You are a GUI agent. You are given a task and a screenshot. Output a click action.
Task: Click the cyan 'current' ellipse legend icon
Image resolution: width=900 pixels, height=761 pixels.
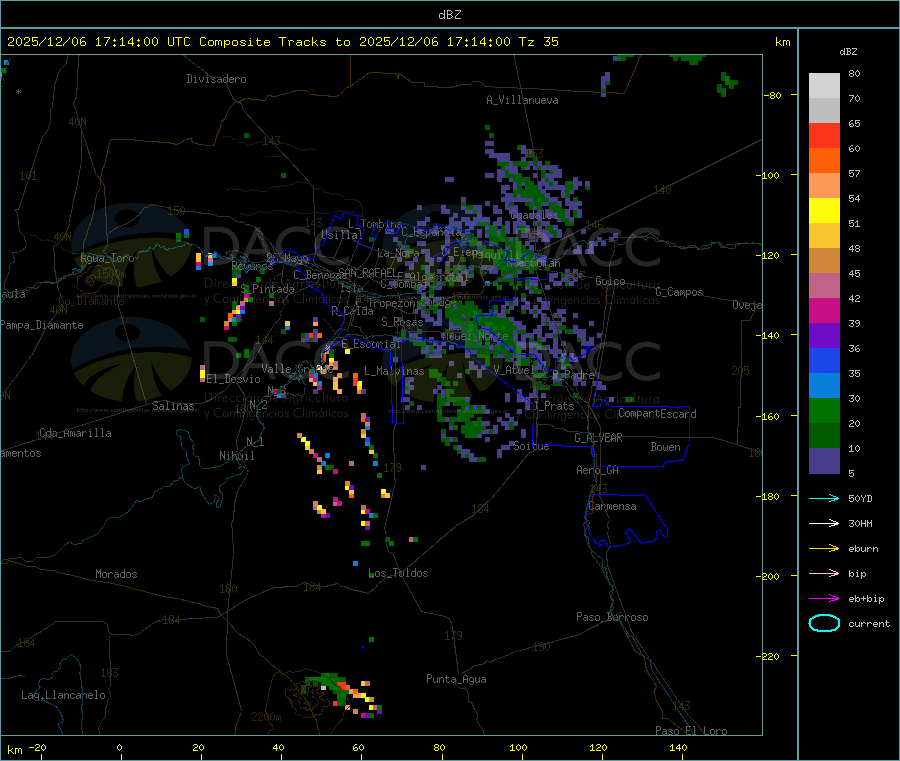coord(824,623)
